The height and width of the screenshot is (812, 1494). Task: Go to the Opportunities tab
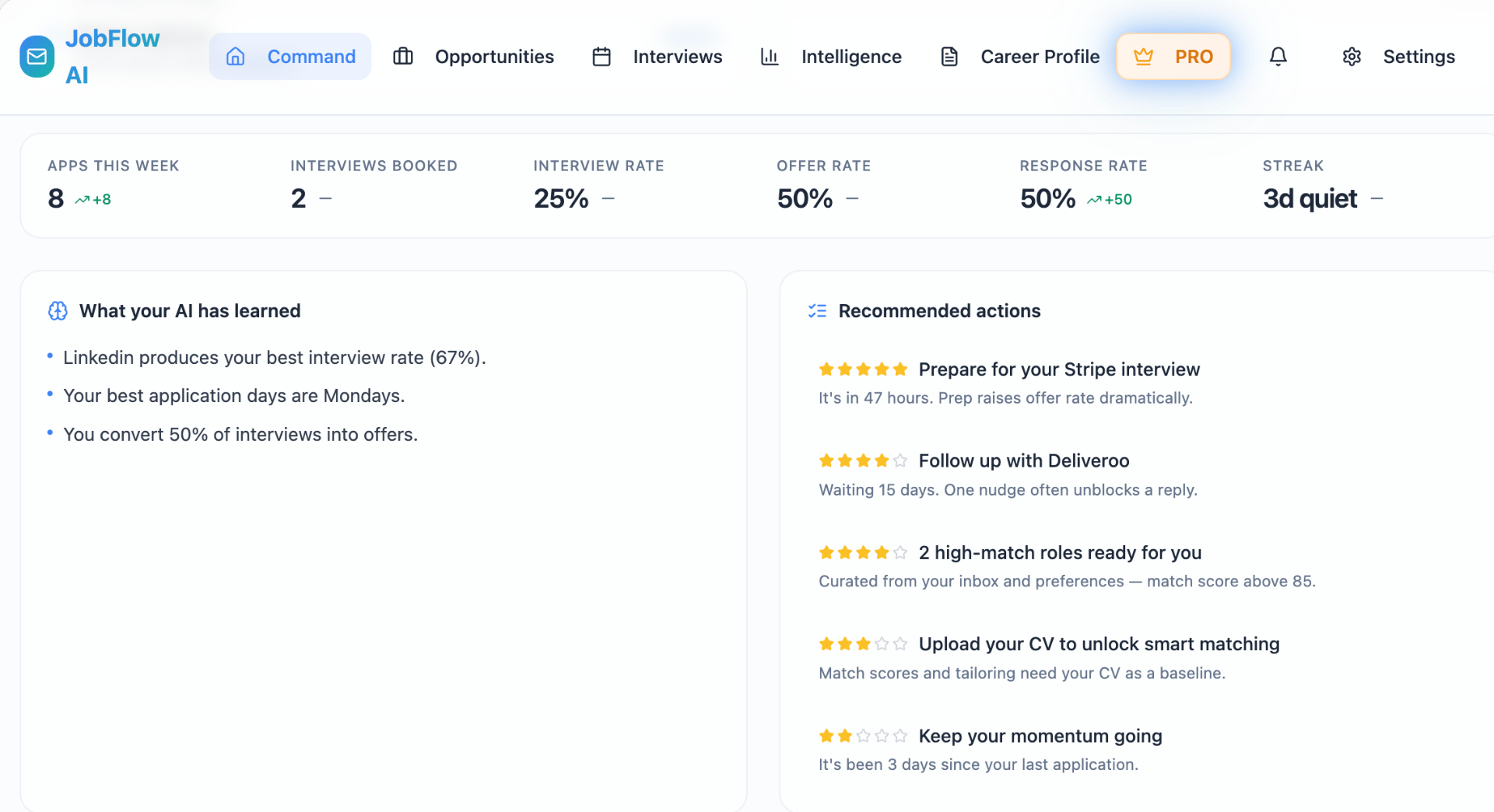pos(473,57)
